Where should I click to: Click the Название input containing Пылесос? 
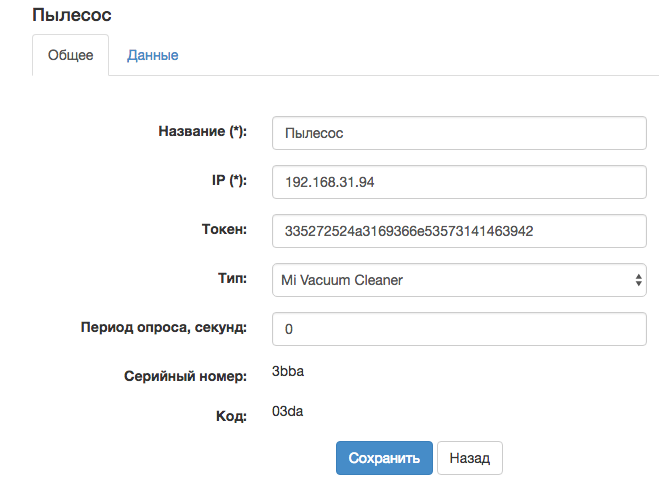pyautogui.click(x=459, y=132)
